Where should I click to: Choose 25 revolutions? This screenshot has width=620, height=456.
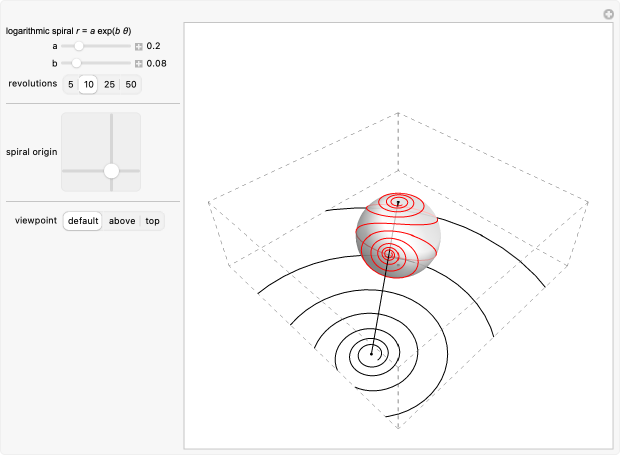109,85
